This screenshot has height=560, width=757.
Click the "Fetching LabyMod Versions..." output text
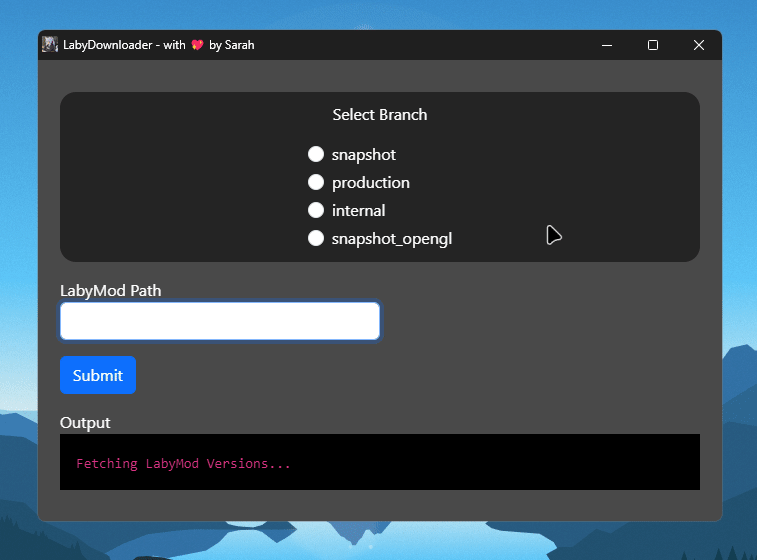click(x=183, y=463)
